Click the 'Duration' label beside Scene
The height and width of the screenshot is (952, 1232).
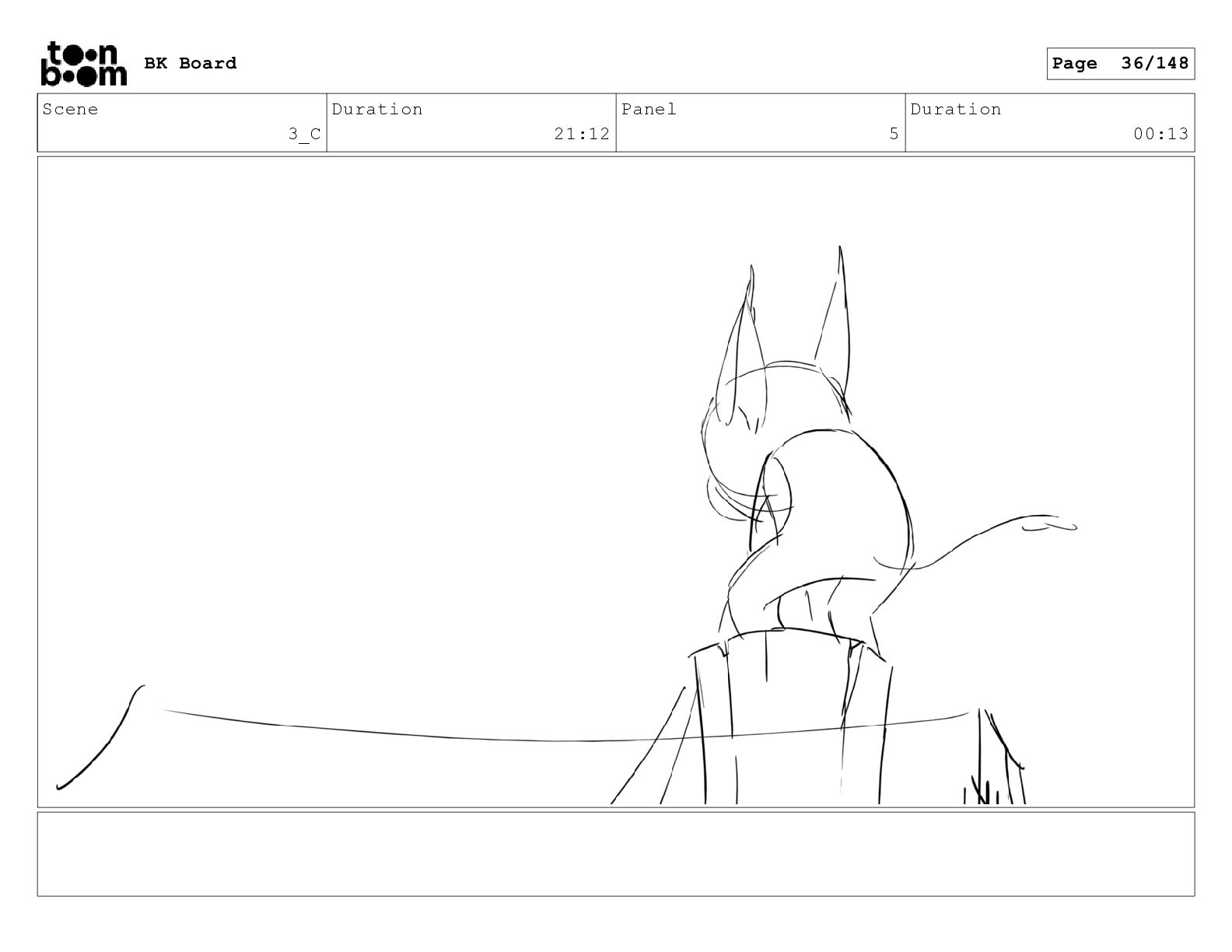coord(377,109)
